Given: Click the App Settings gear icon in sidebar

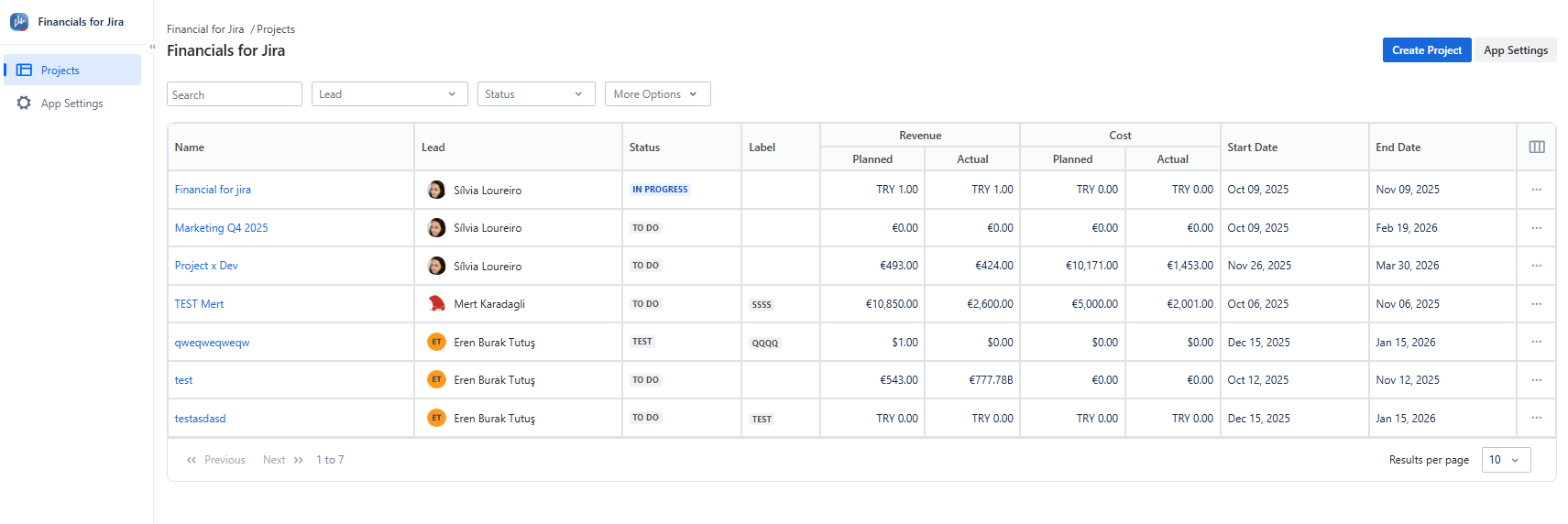Looking at the screenshot, I should [25, 103].
